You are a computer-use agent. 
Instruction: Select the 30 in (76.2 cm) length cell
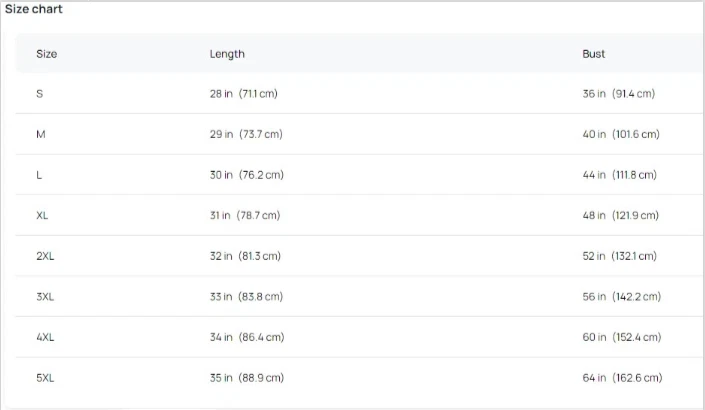coord(246,175)
